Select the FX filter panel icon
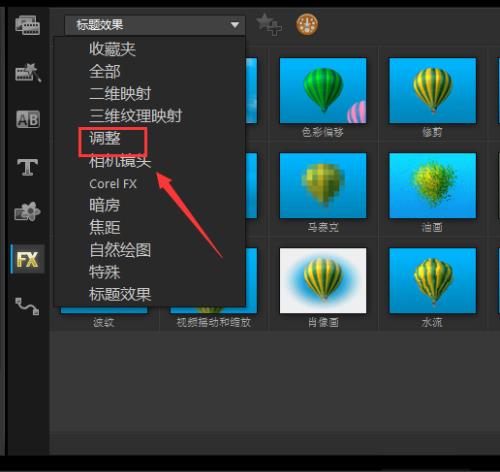The height and width of the screenshot is (472, 500). 27,259
